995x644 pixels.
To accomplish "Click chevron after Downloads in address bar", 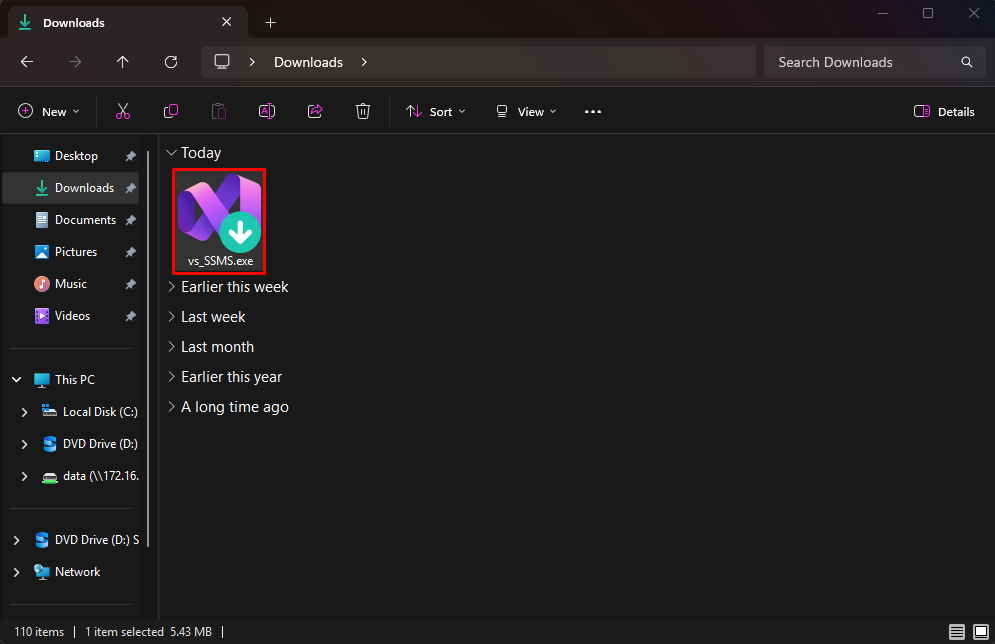I will pyautogui.click(x=364, y=62).
